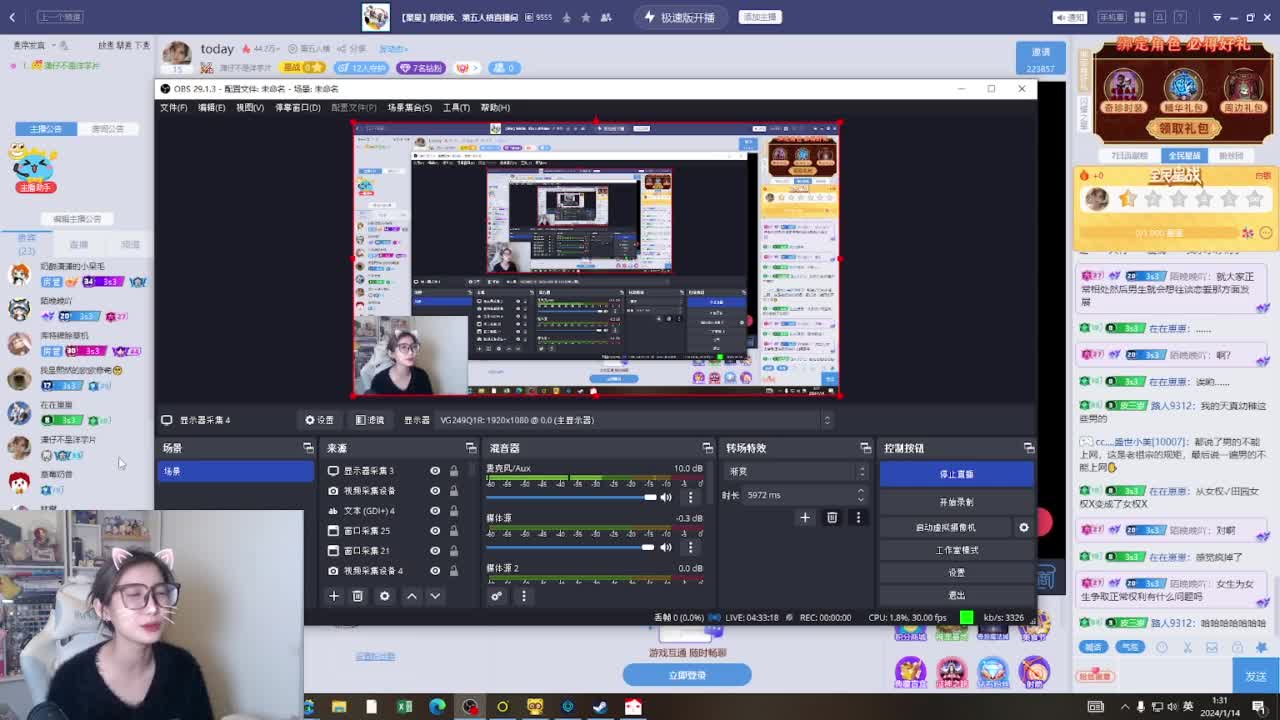Enable 工作室模式 studio mode
Screen dimensions: 1280x720
956,550
